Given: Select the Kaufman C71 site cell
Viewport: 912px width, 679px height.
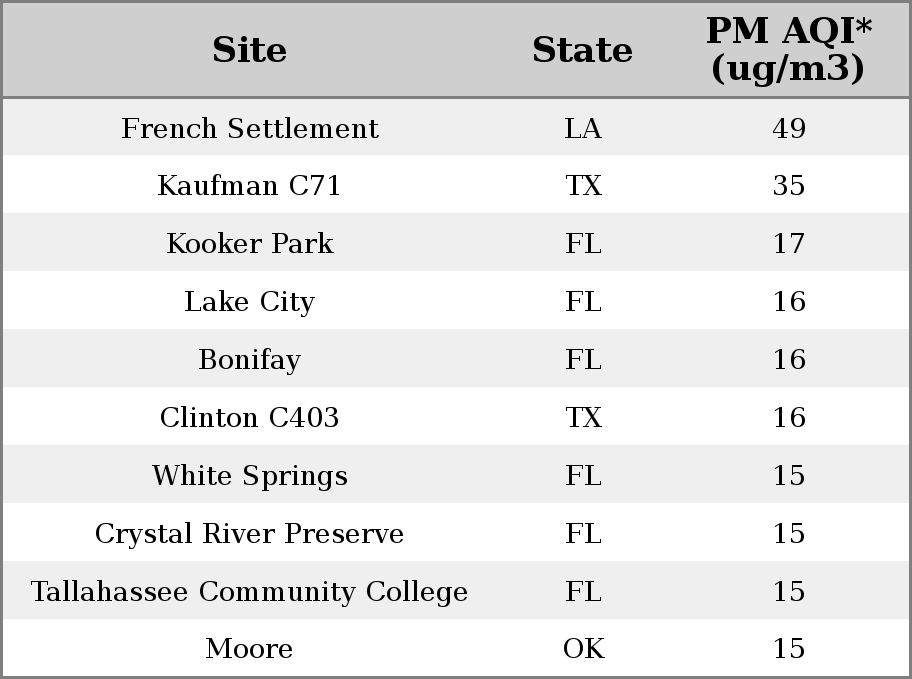Looking at the screenshot, I should click(x=249, y=186).
